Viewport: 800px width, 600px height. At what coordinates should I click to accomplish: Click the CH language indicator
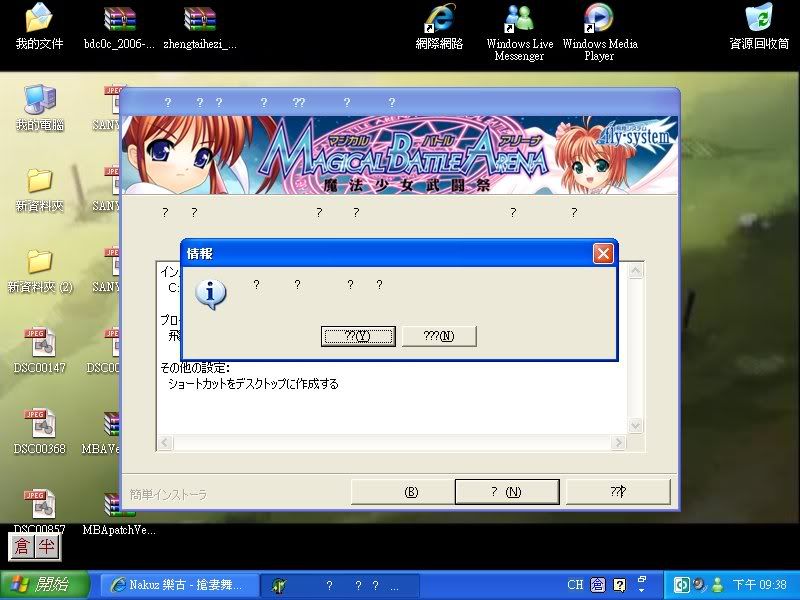pyautogui.click(x=575, y=585)
